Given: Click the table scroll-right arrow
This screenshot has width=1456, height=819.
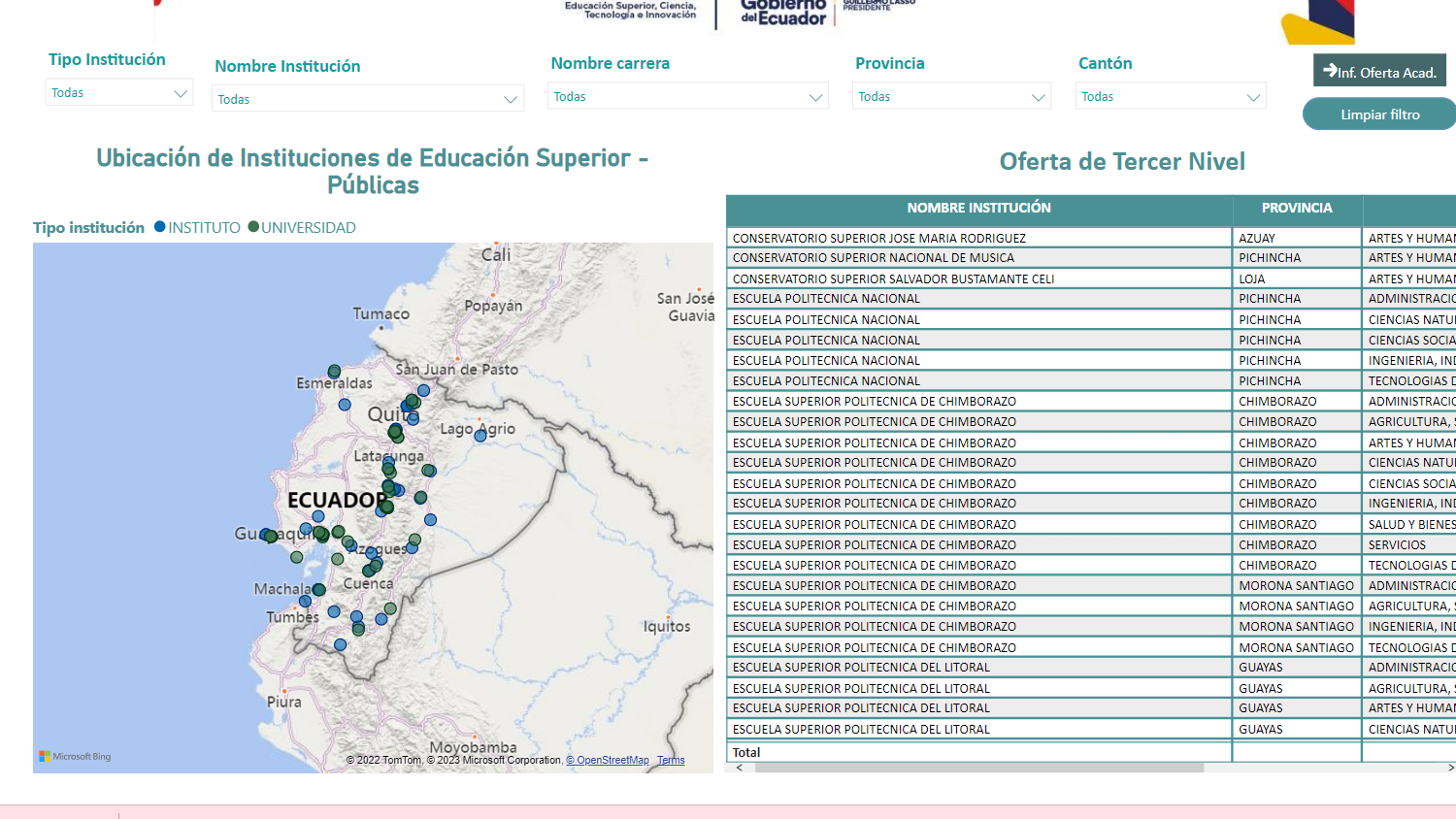Looking at the screenshot, I should (1451, 768).
